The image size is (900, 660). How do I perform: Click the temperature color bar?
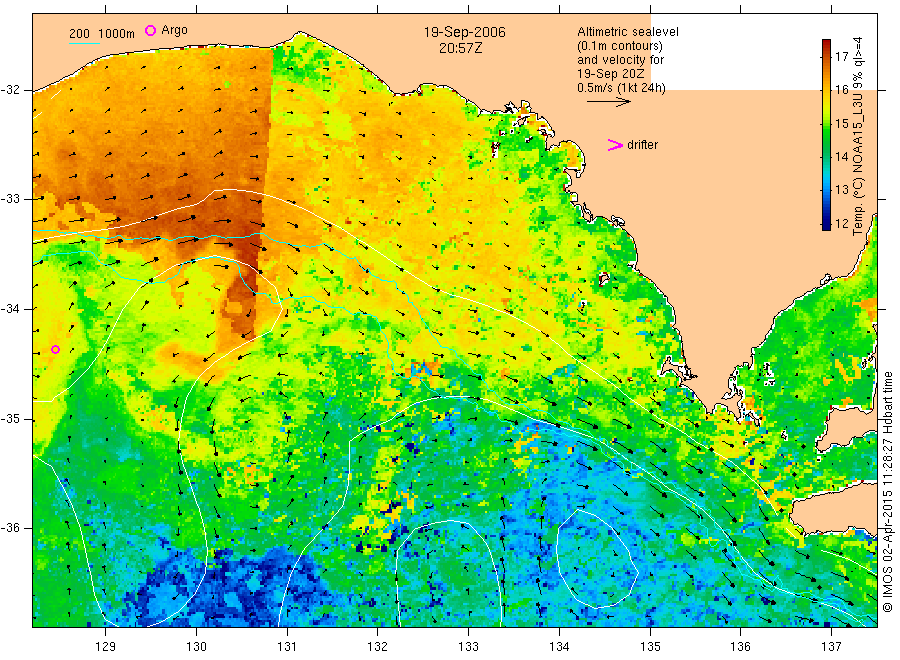point(826,135)
